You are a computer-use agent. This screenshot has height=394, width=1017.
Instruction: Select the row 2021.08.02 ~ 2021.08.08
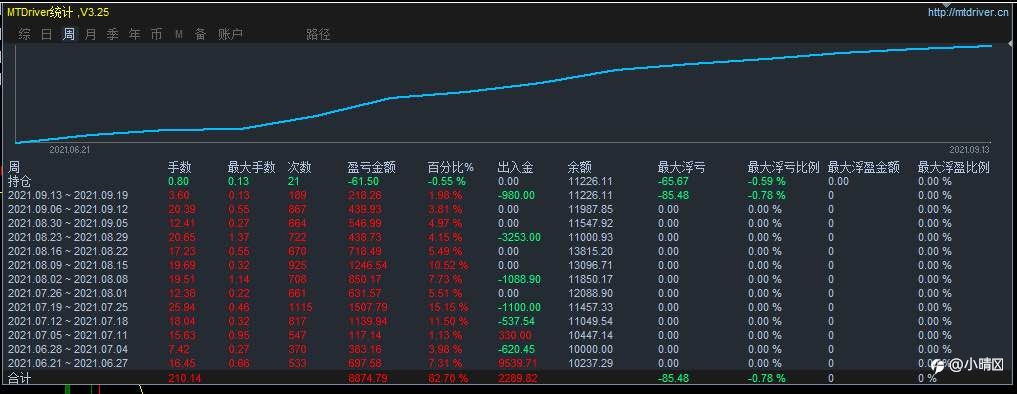pyautogui.click(x=508, y=279)
